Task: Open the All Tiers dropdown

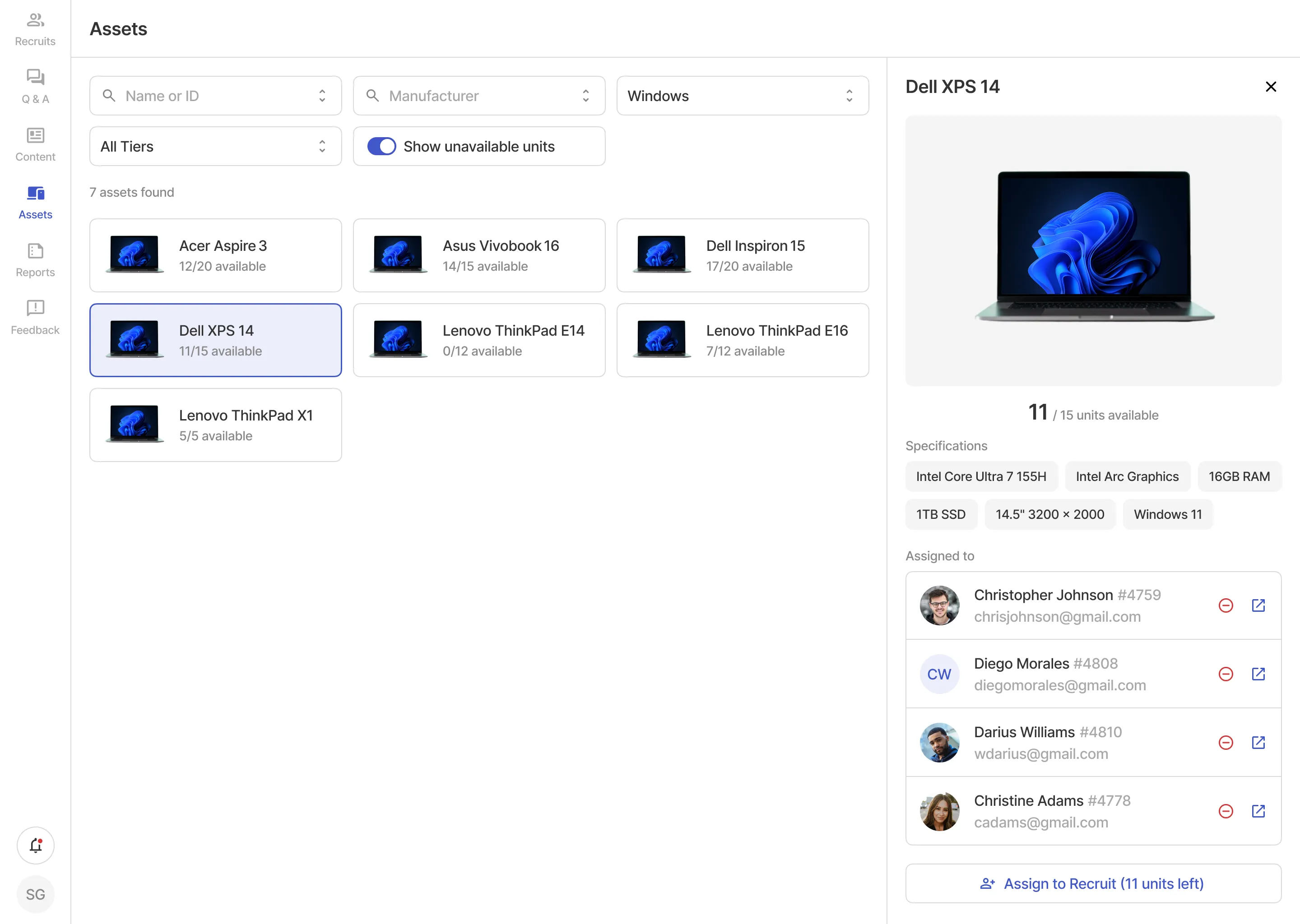Action: pos(215,146)
